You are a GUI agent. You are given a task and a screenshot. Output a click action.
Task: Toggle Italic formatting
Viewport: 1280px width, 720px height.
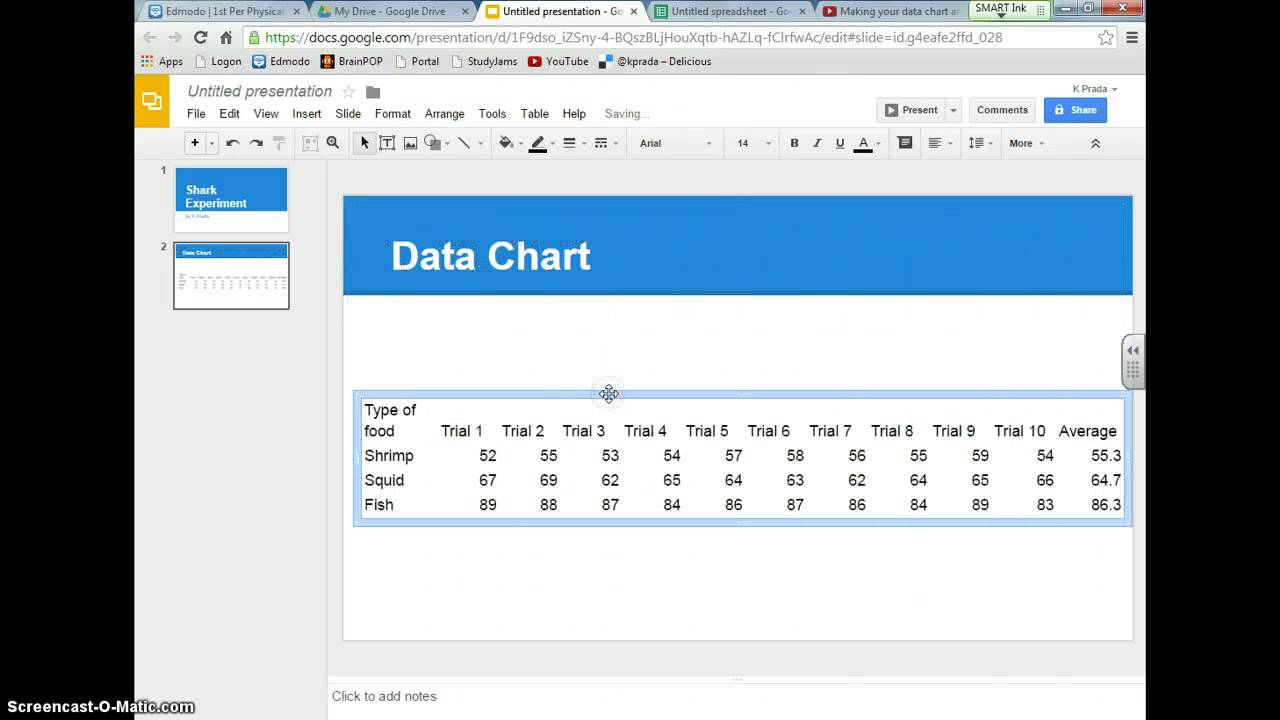tap(817, 143)
